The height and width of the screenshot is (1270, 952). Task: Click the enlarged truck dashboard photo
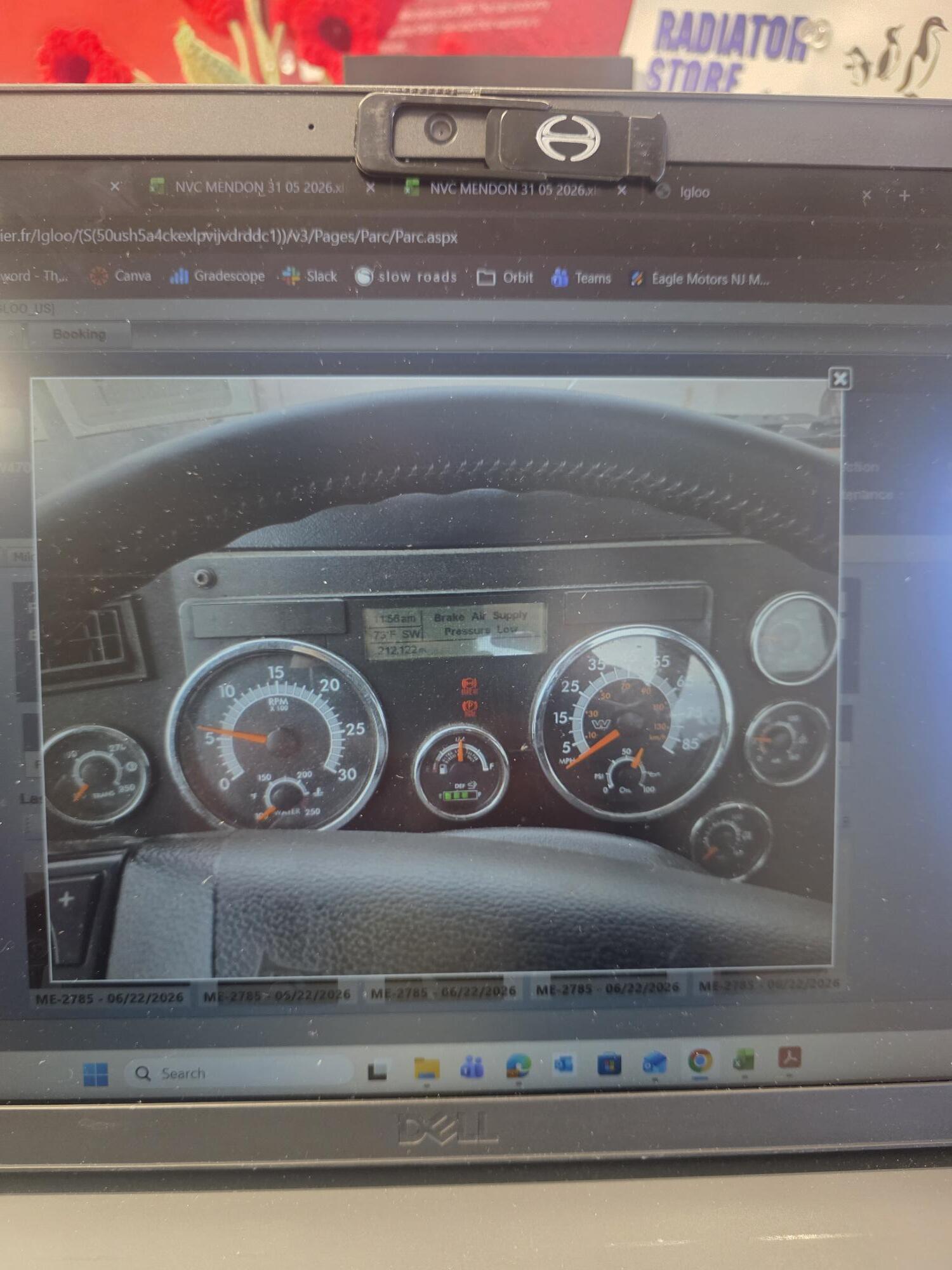click(x=438, y=678)
